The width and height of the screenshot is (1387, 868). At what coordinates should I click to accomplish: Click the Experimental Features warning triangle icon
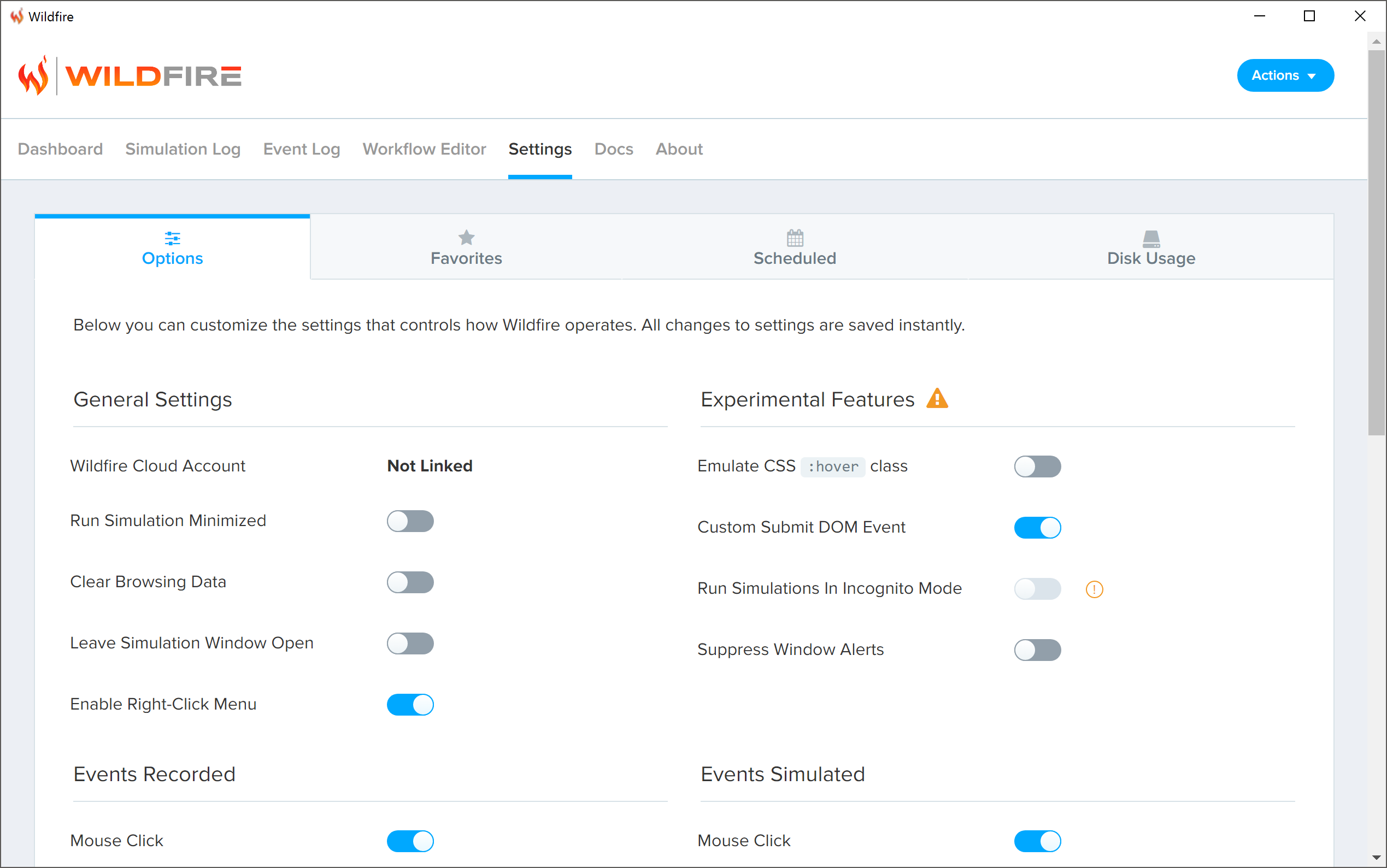pyautogui.click(x=937, y=398)
